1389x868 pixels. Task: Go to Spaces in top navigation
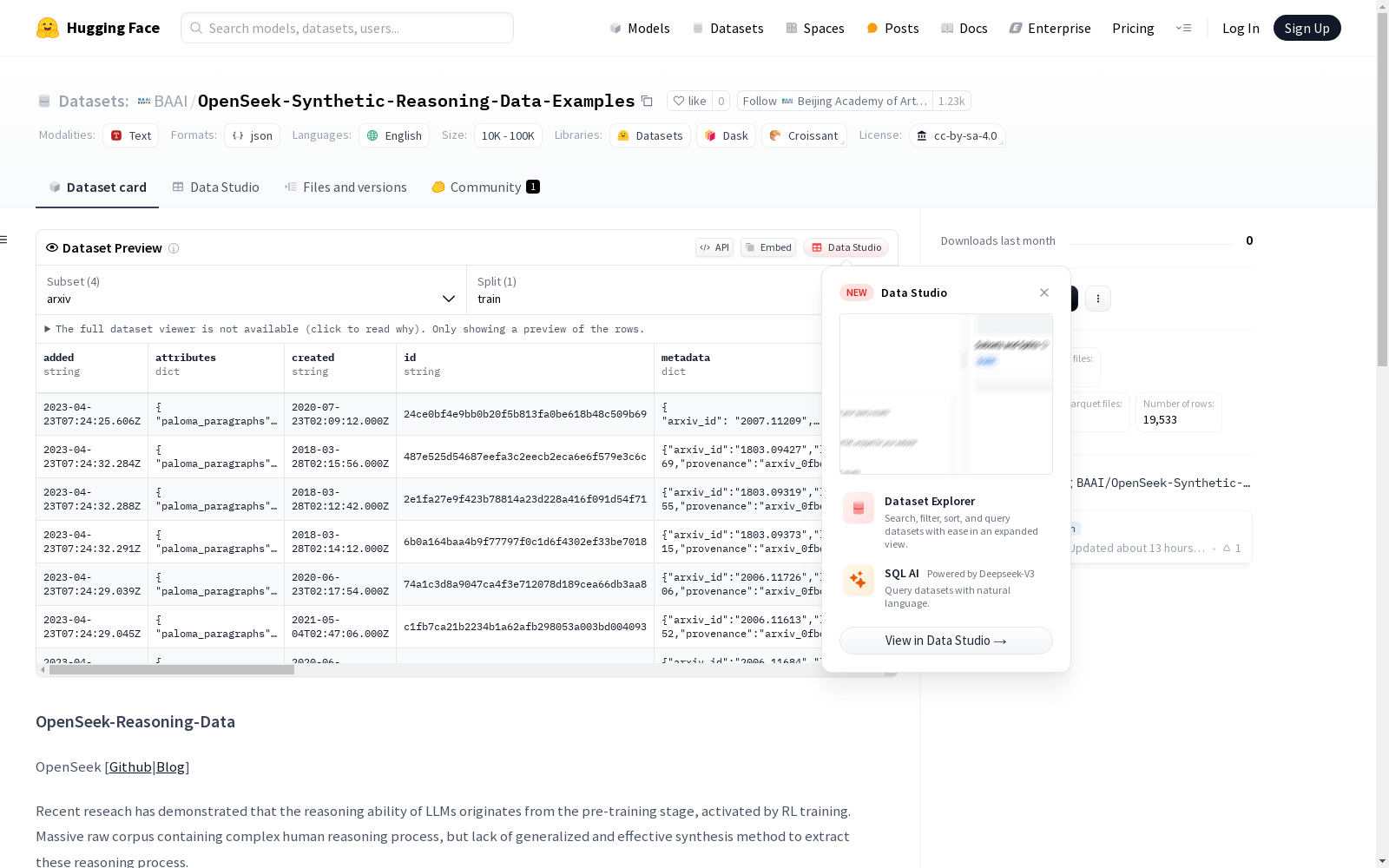(815, 28)
